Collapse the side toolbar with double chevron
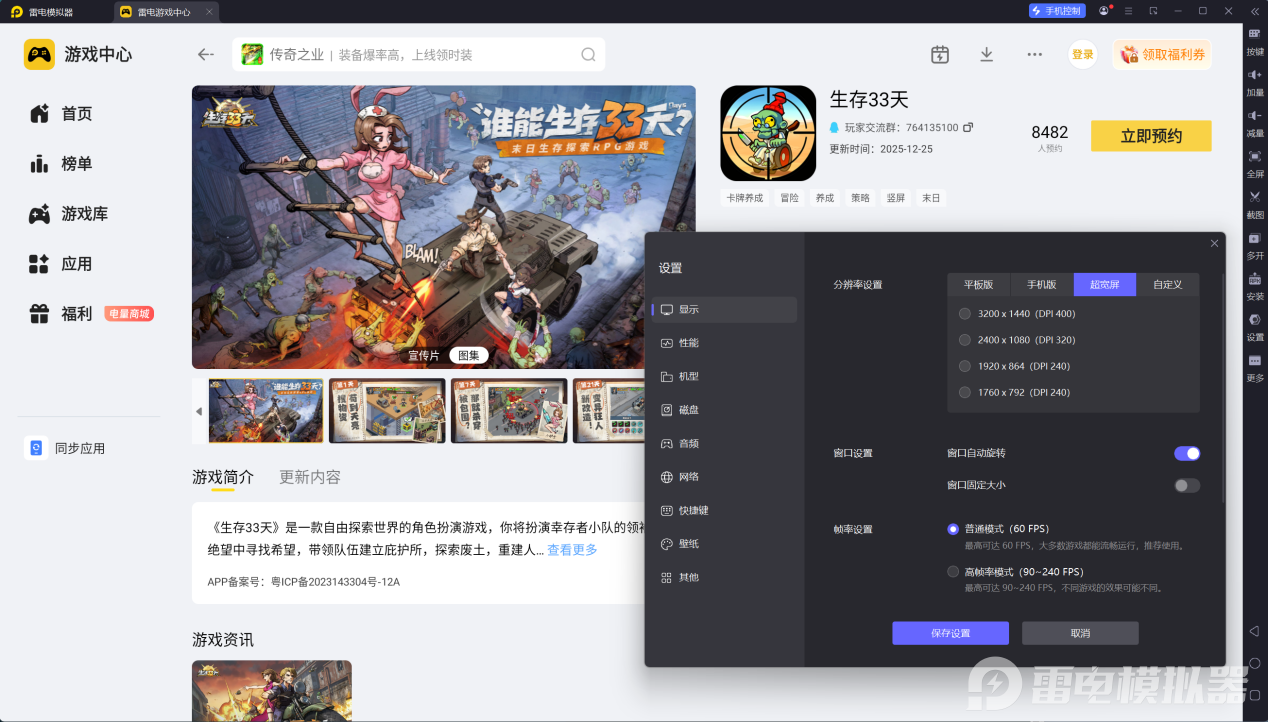 tap(1254, 11)
